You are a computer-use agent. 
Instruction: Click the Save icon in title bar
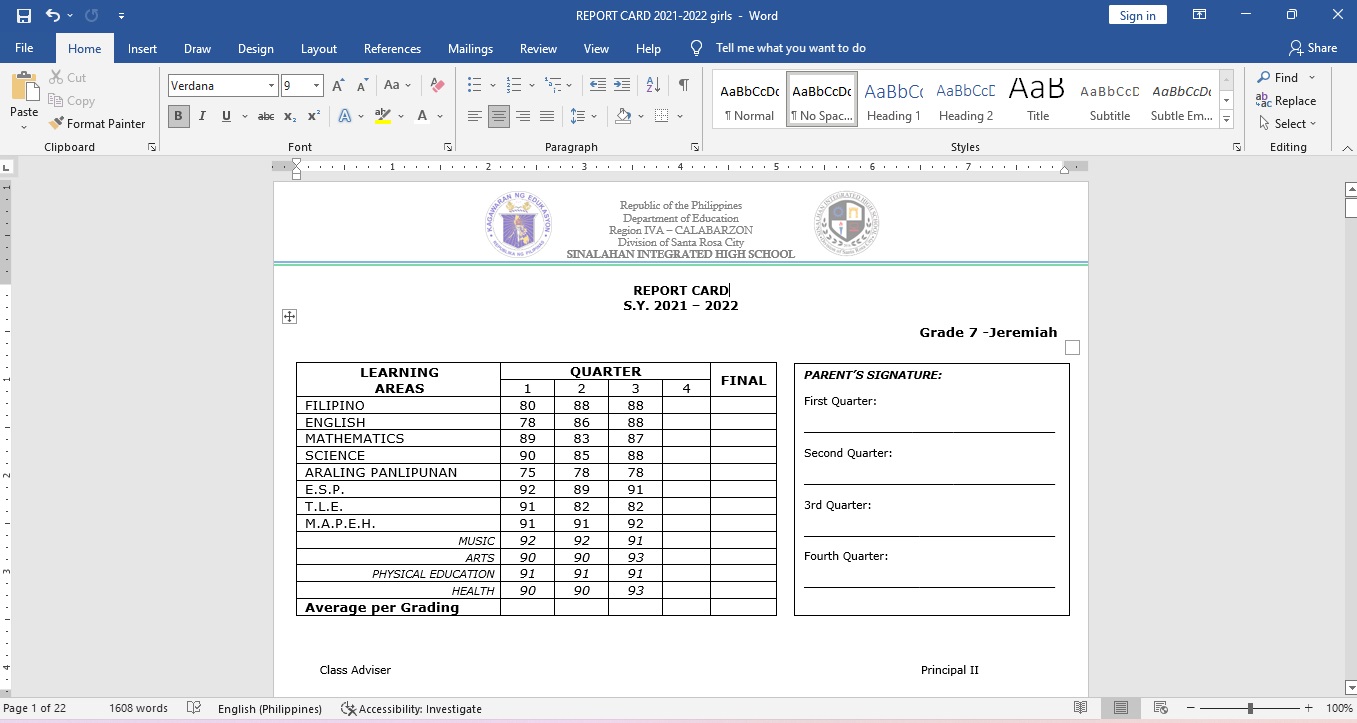(23, 16)
